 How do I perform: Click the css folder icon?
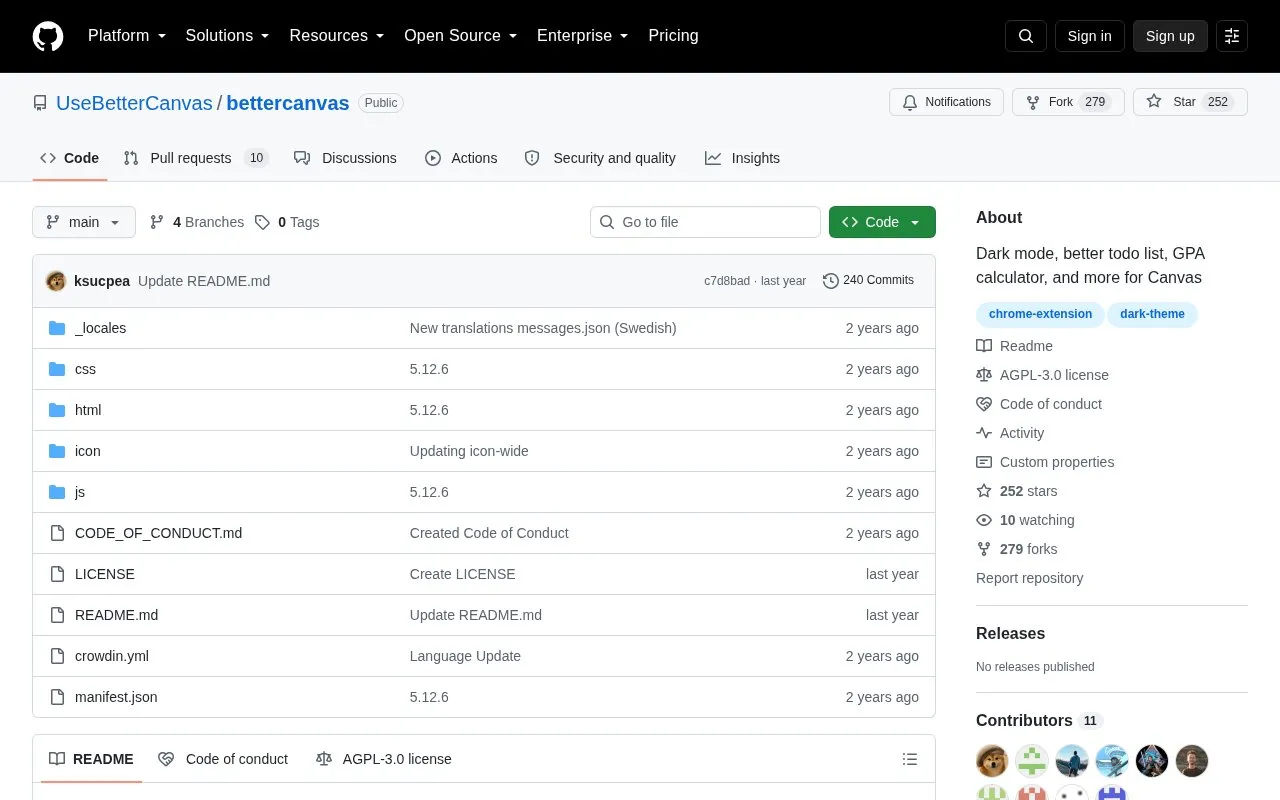pyautogui.click(x=57, y=369)
